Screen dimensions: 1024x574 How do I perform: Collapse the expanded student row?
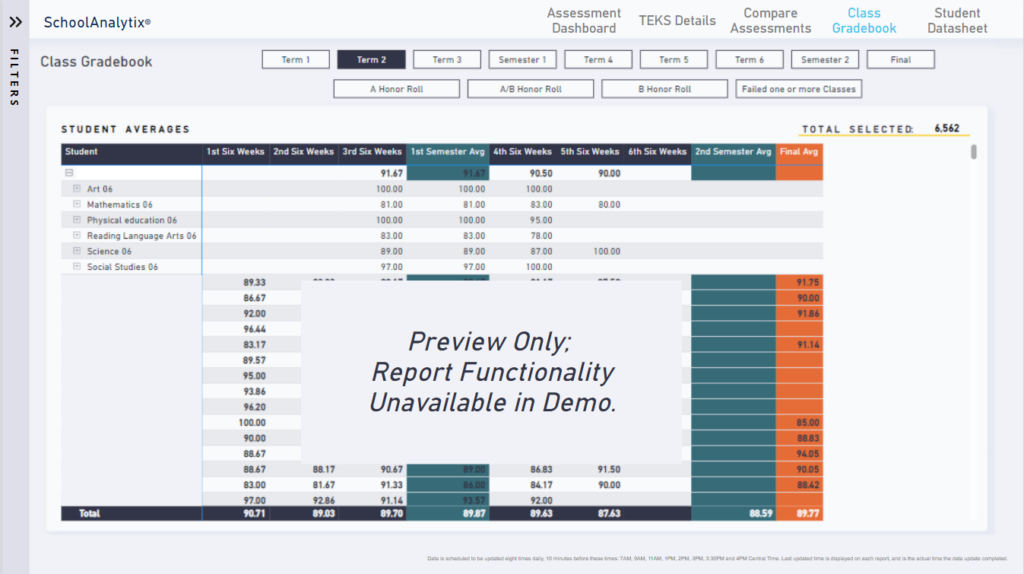coord(67,173)
